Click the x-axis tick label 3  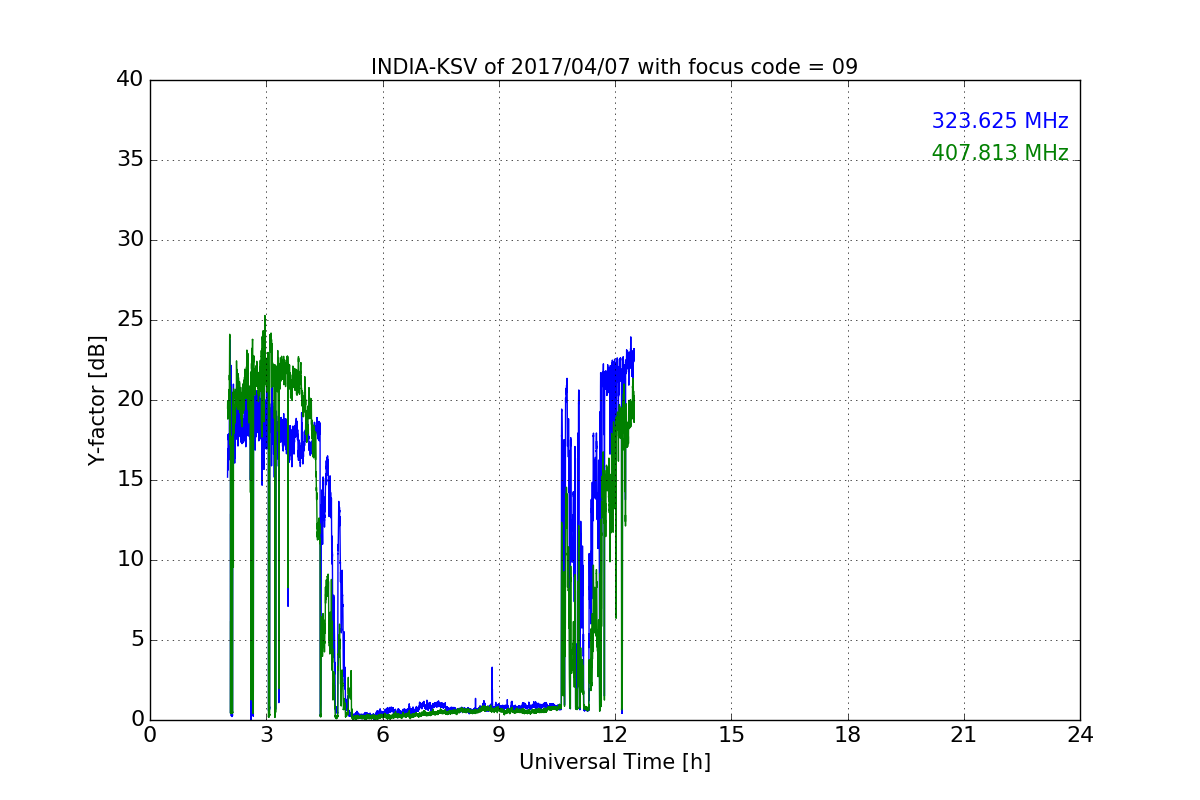(266, 735)
